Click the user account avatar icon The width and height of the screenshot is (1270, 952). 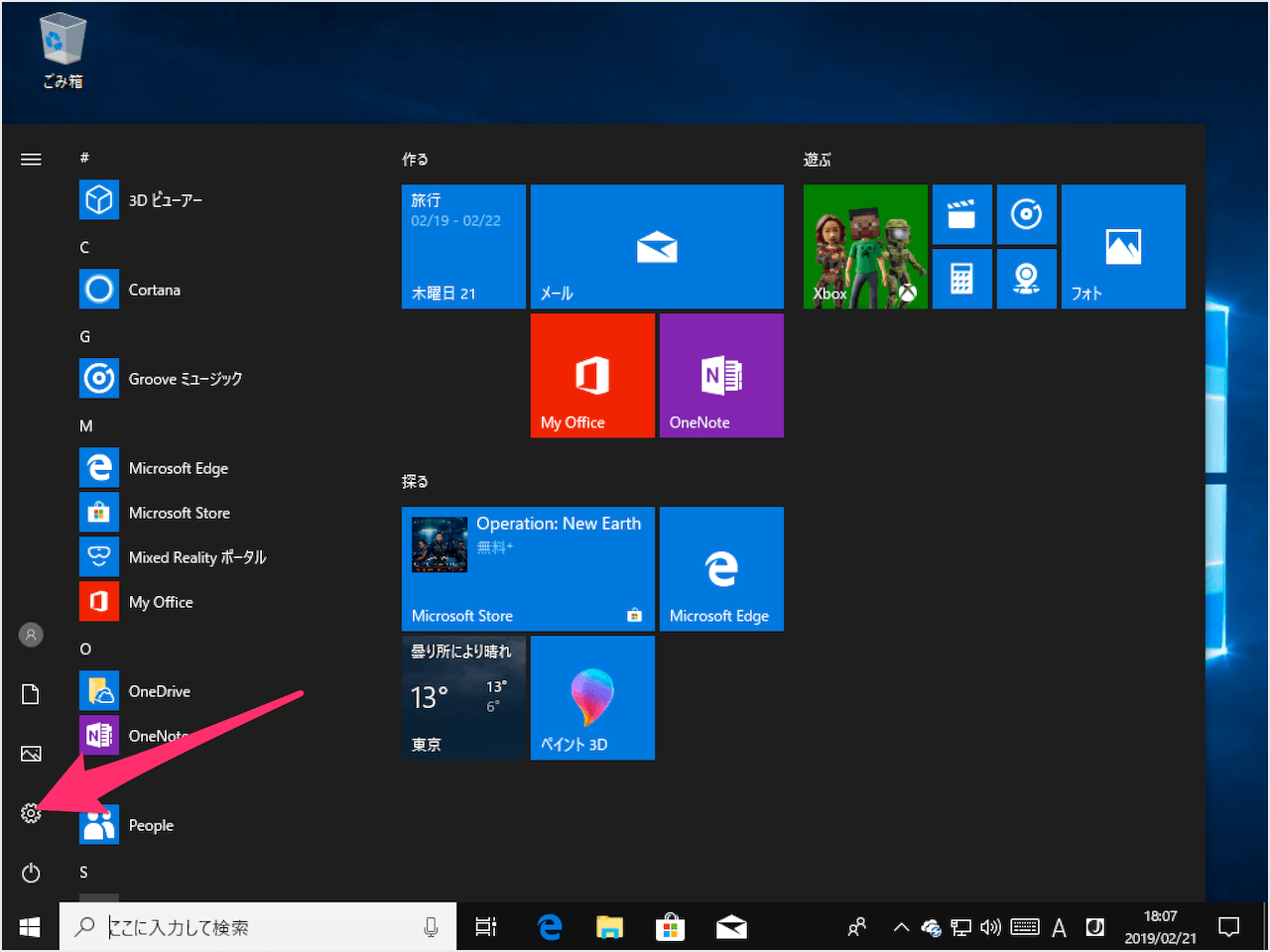pos(31,635)
